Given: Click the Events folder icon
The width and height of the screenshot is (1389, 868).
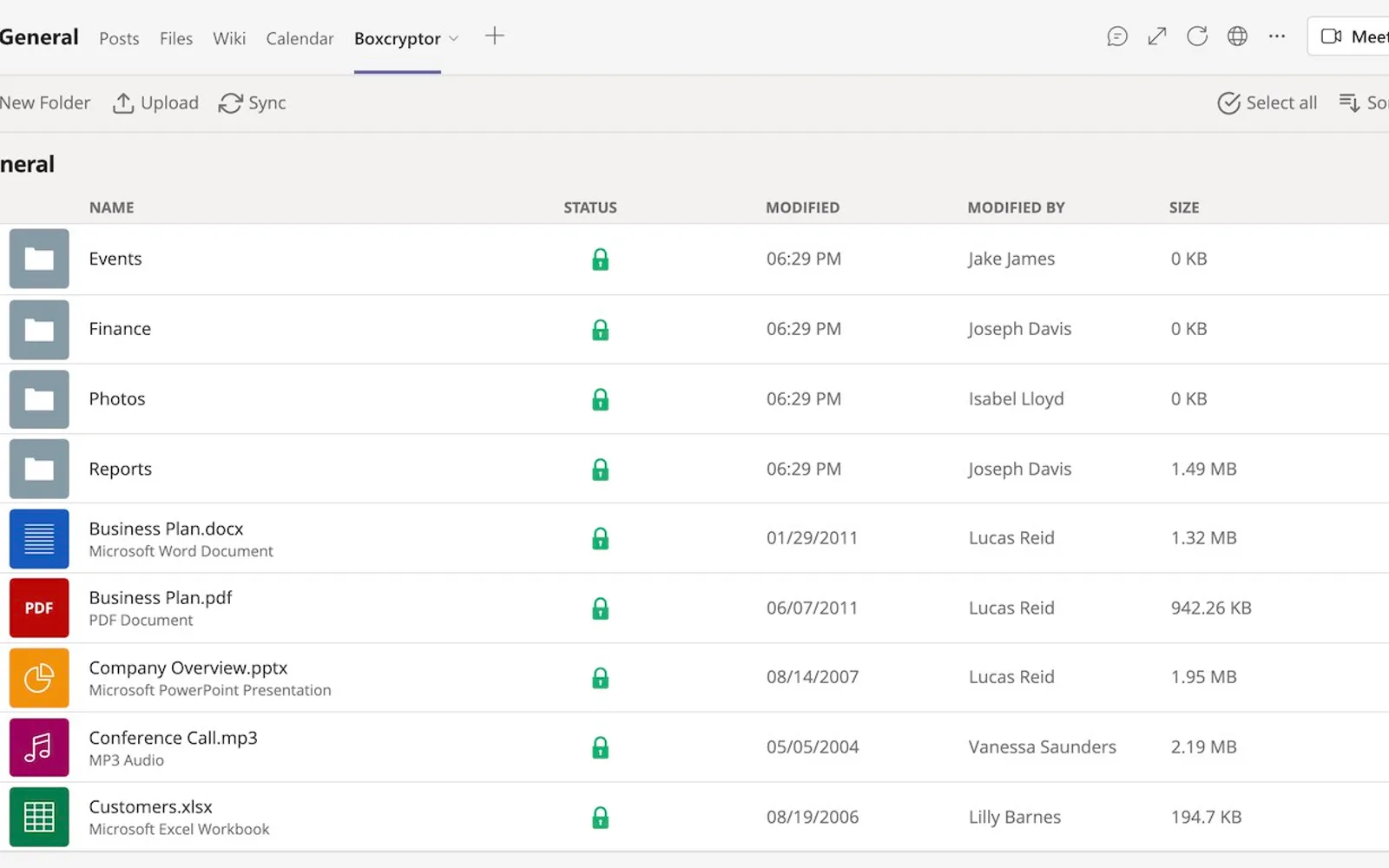Looking at the screenshot, I should pyautogui.click(x=39, y=259).
